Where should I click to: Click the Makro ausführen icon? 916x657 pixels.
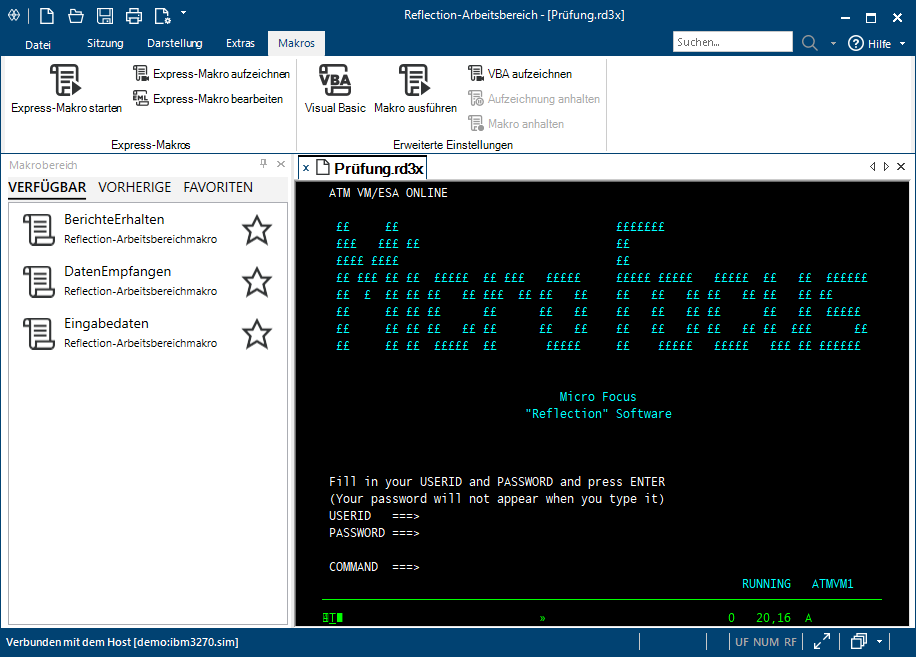[x=414, y=80]
